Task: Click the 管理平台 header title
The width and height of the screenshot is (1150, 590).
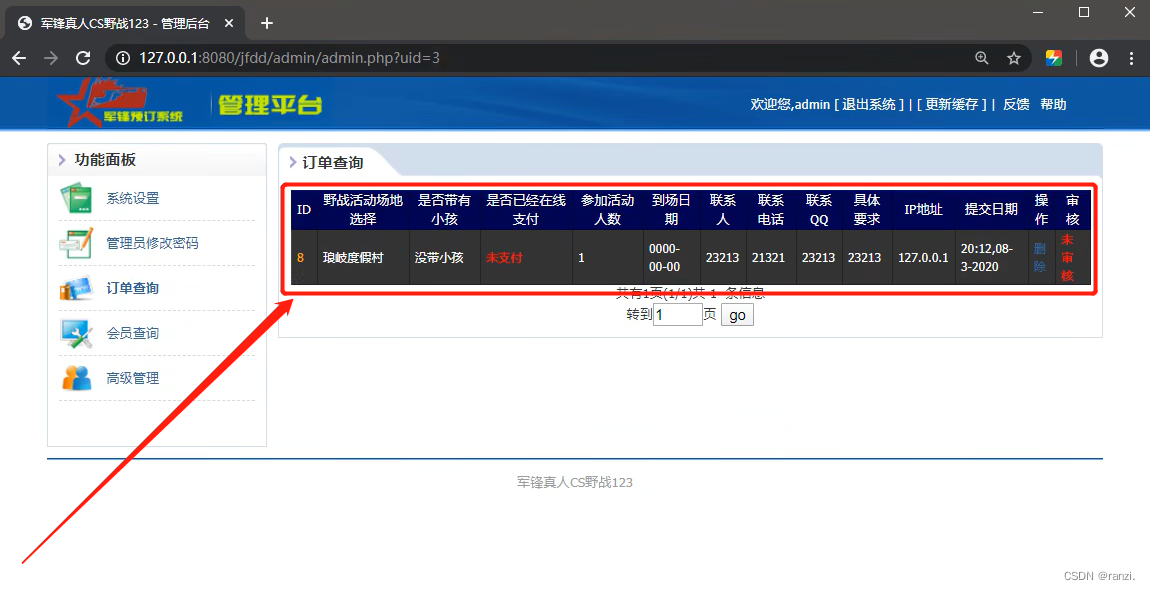Action: tap(270, 104)
